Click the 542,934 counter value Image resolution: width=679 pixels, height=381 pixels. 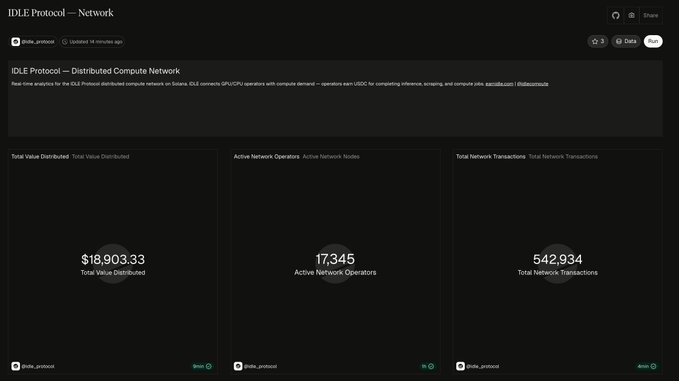[558, 259]
